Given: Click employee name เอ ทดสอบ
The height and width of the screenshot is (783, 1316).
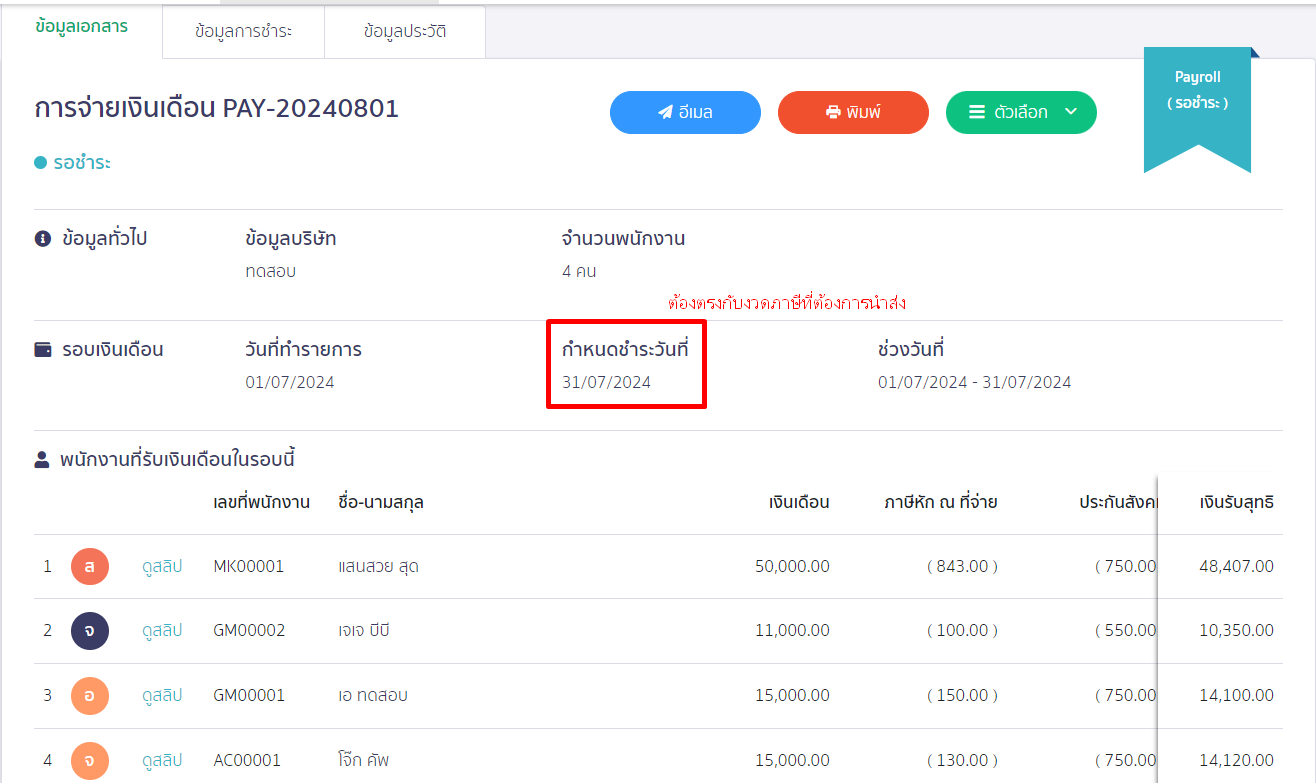Looking at the screenshot, I should click(373, 695).
